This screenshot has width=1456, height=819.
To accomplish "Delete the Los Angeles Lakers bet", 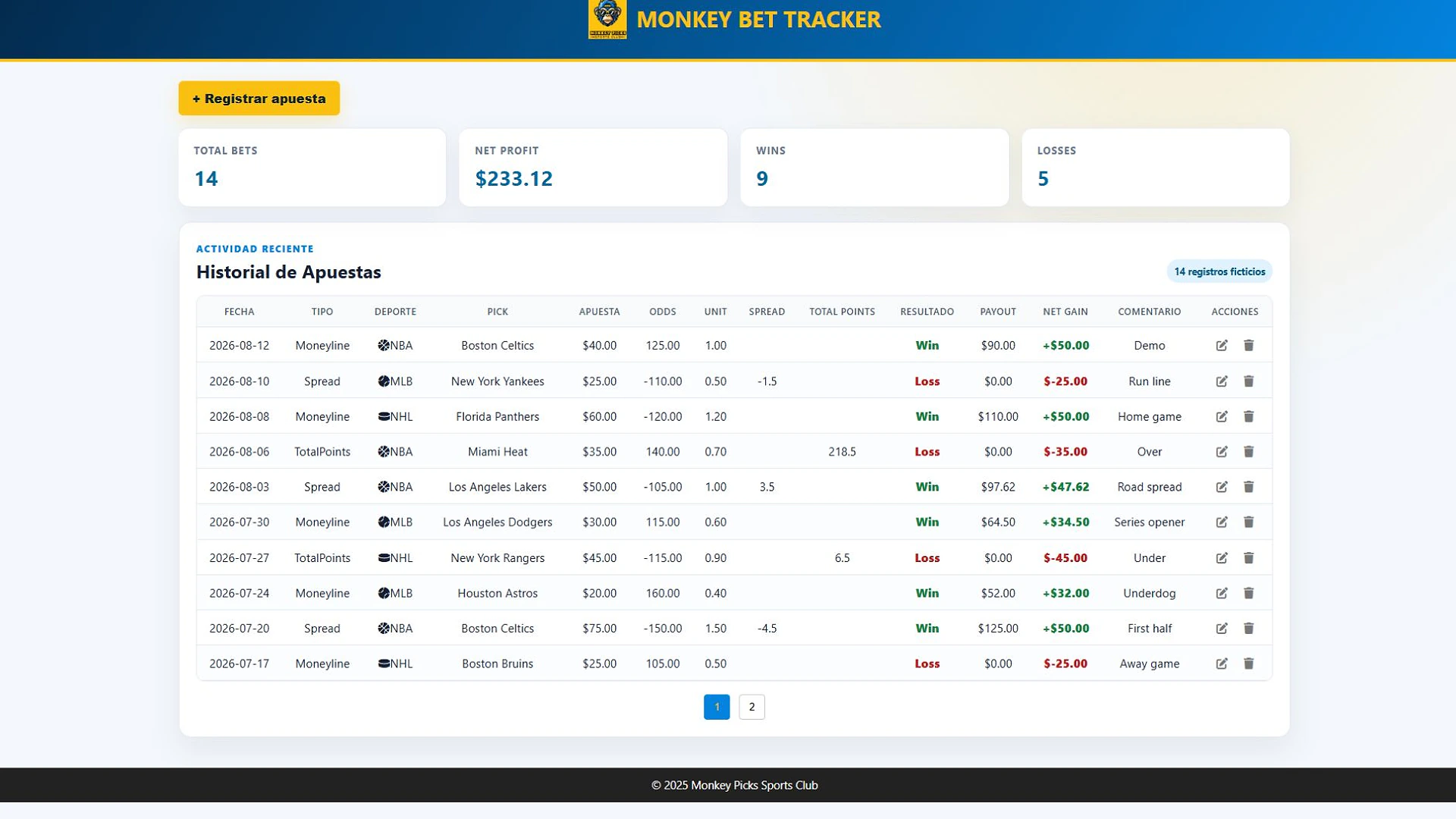I will pos(1249,487).
